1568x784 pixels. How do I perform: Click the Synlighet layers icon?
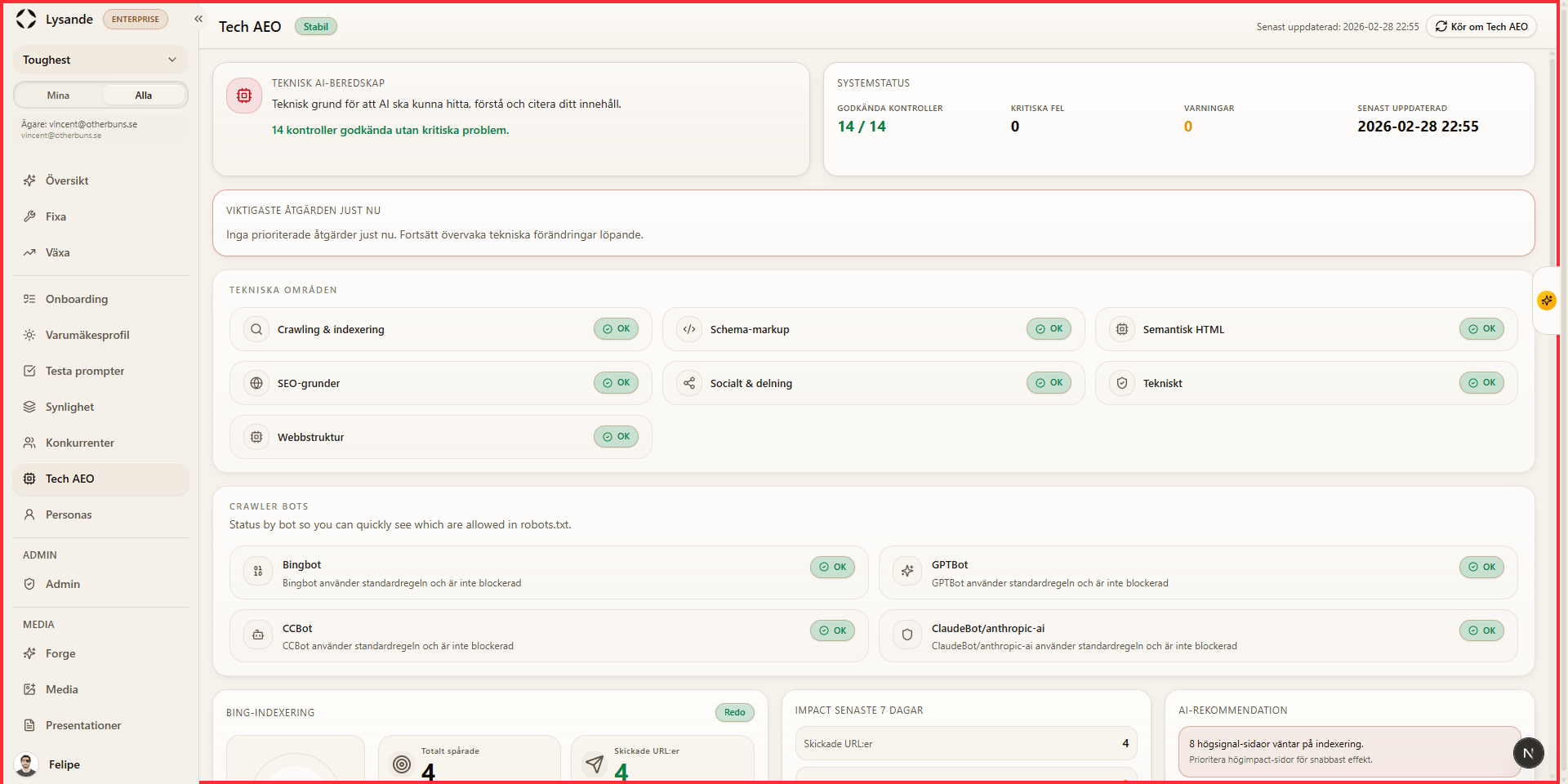pos(29,407)
